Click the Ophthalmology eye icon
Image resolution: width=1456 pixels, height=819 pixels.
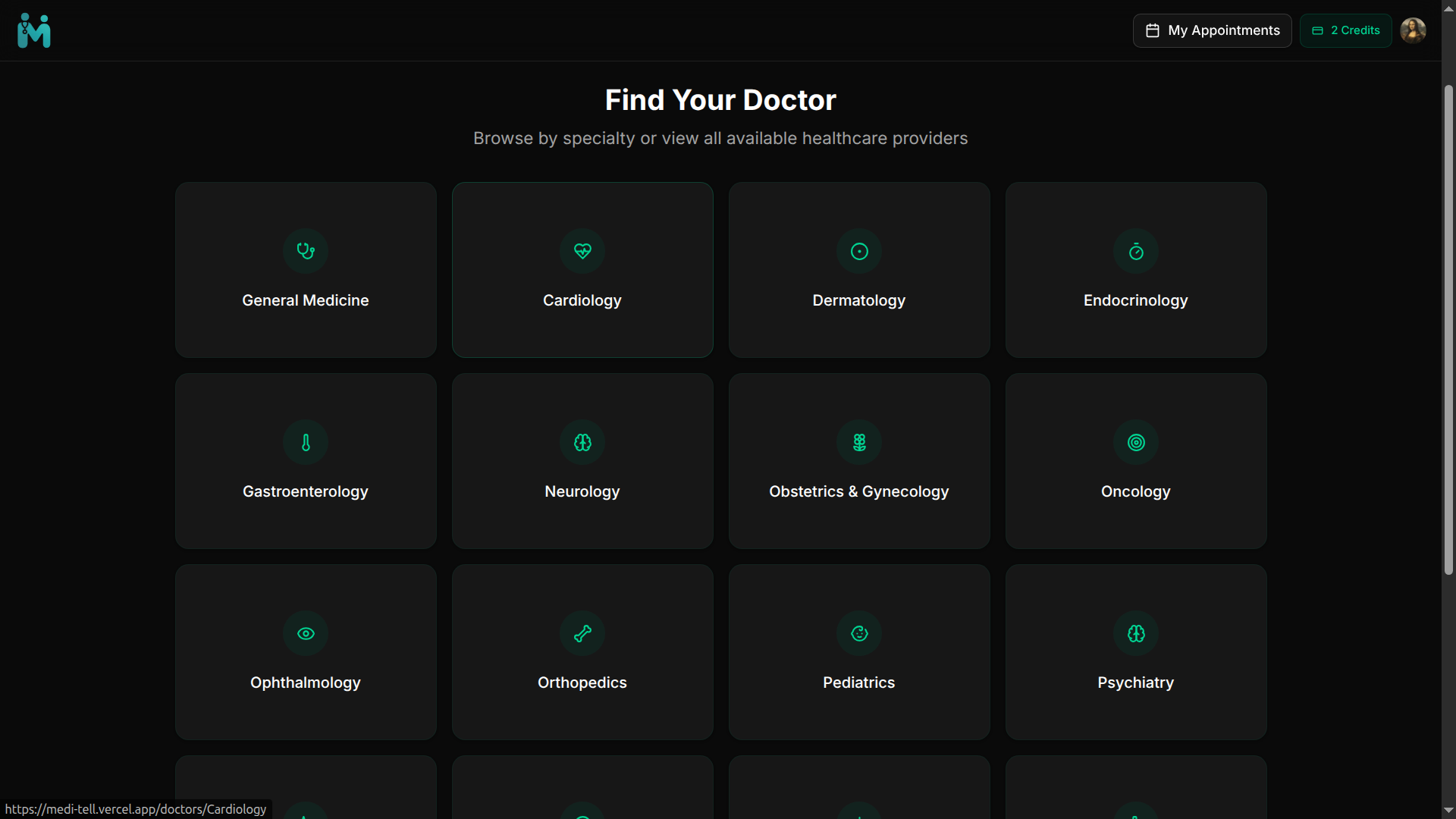click(x=306, y=633)
